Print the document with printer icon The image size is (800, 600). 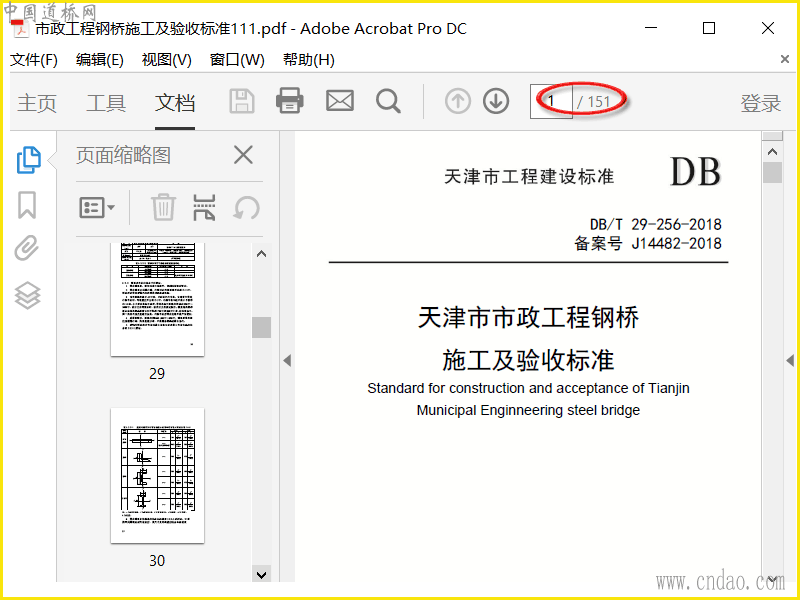coord(290,101)
